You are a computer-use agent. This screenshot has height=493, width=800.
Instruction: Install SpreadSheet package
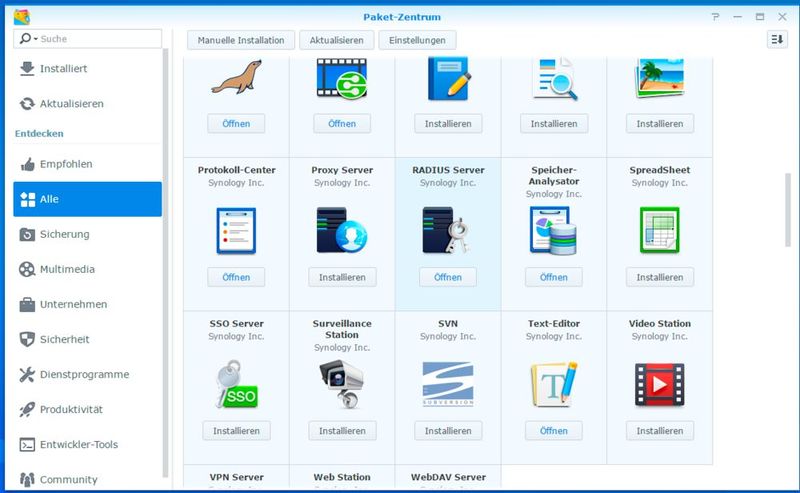[660, 277]
